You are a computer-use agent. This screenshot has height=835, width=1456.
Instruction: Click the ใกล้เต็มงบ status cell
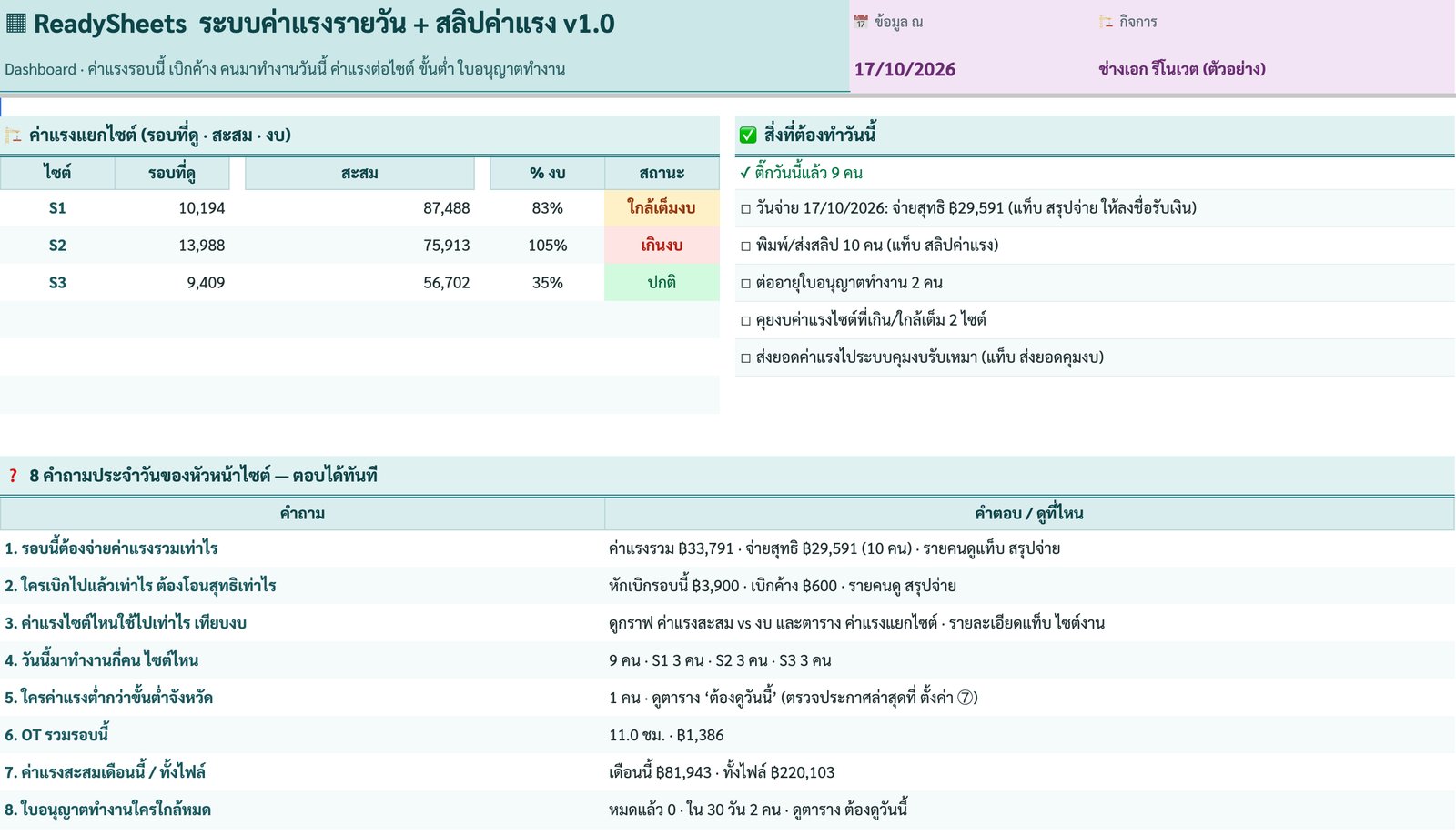tap(662, 208)
